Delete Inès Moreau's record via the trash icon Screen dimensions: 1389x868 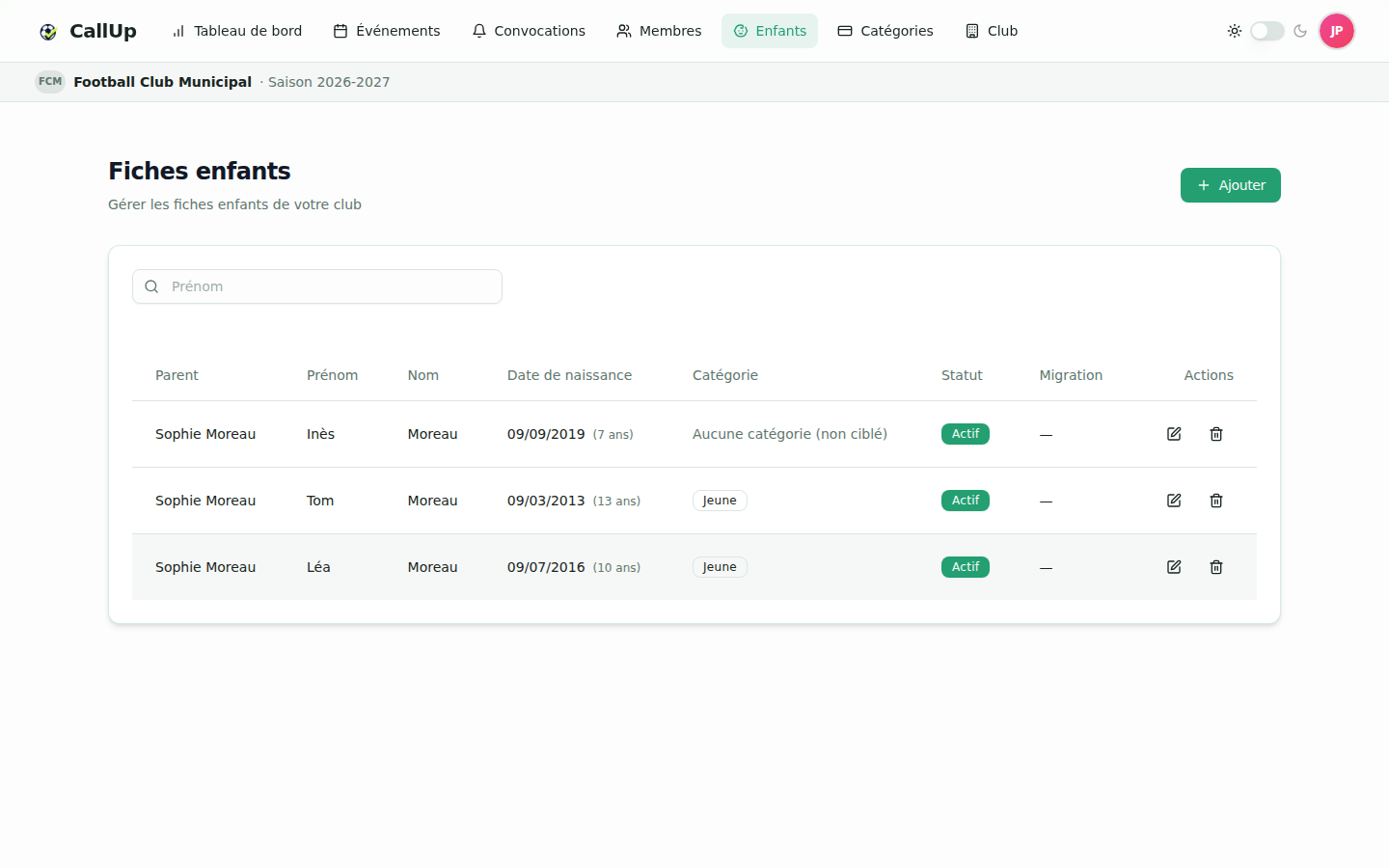[1216, 434]
